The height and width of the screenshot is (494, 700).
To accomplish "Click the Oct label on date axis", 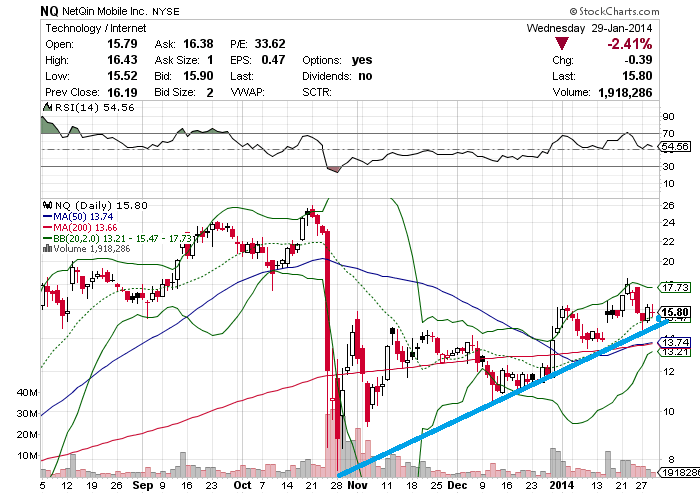I will [x=243, y=486].
